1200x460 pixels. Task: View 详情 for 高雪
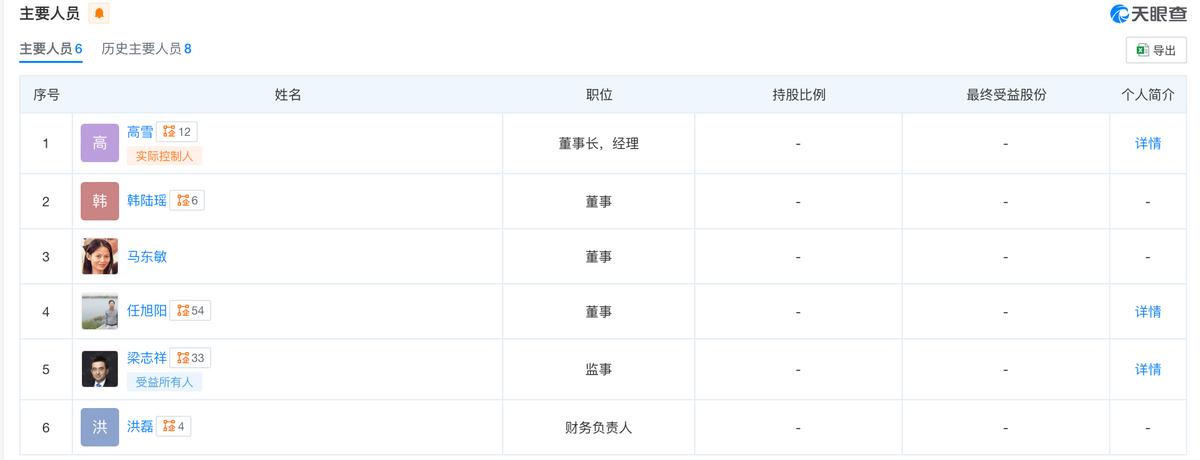pos(1148,143)
